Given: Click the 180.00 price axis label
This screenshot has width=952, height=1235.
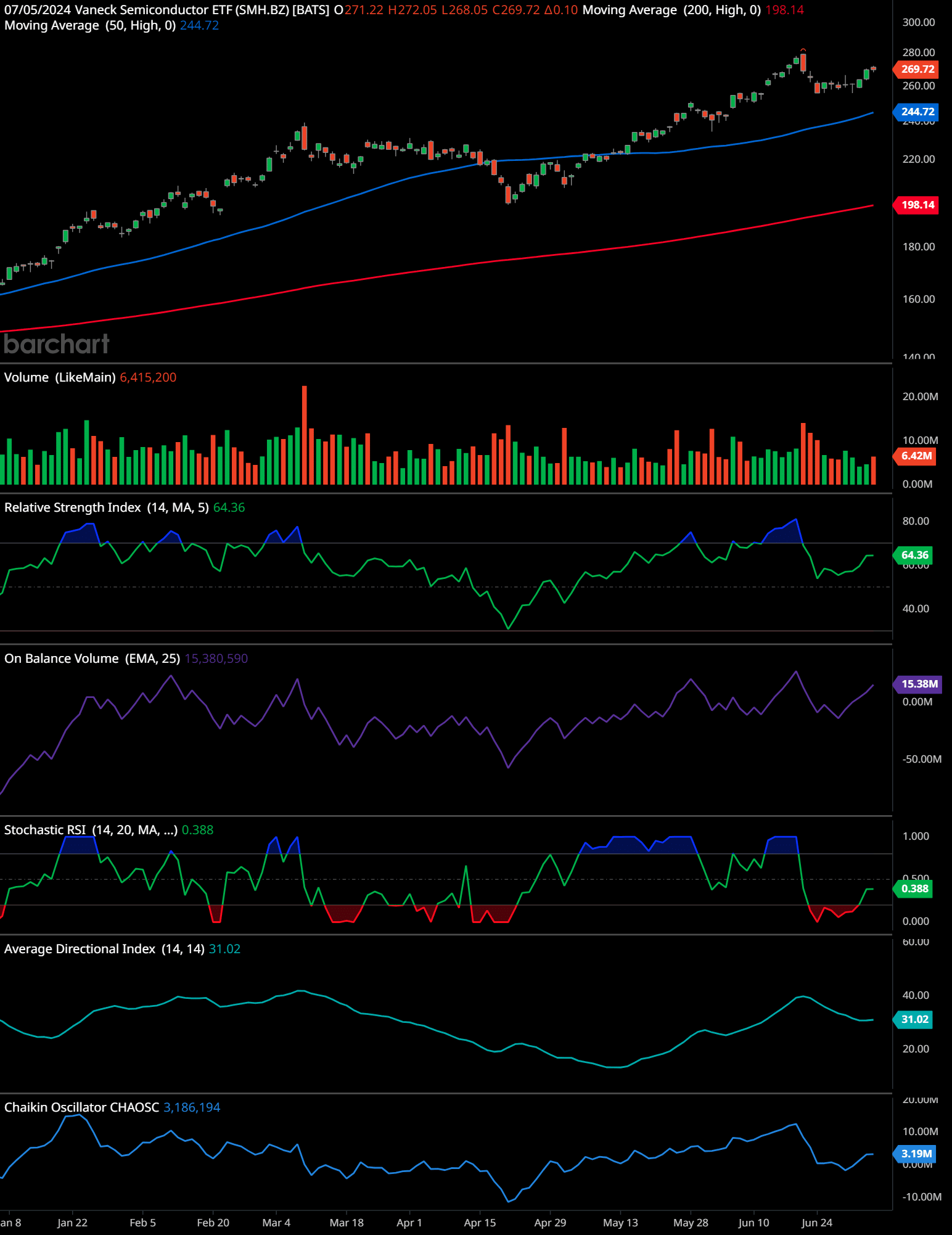Looking at the screenshot, I should (919, 247).
